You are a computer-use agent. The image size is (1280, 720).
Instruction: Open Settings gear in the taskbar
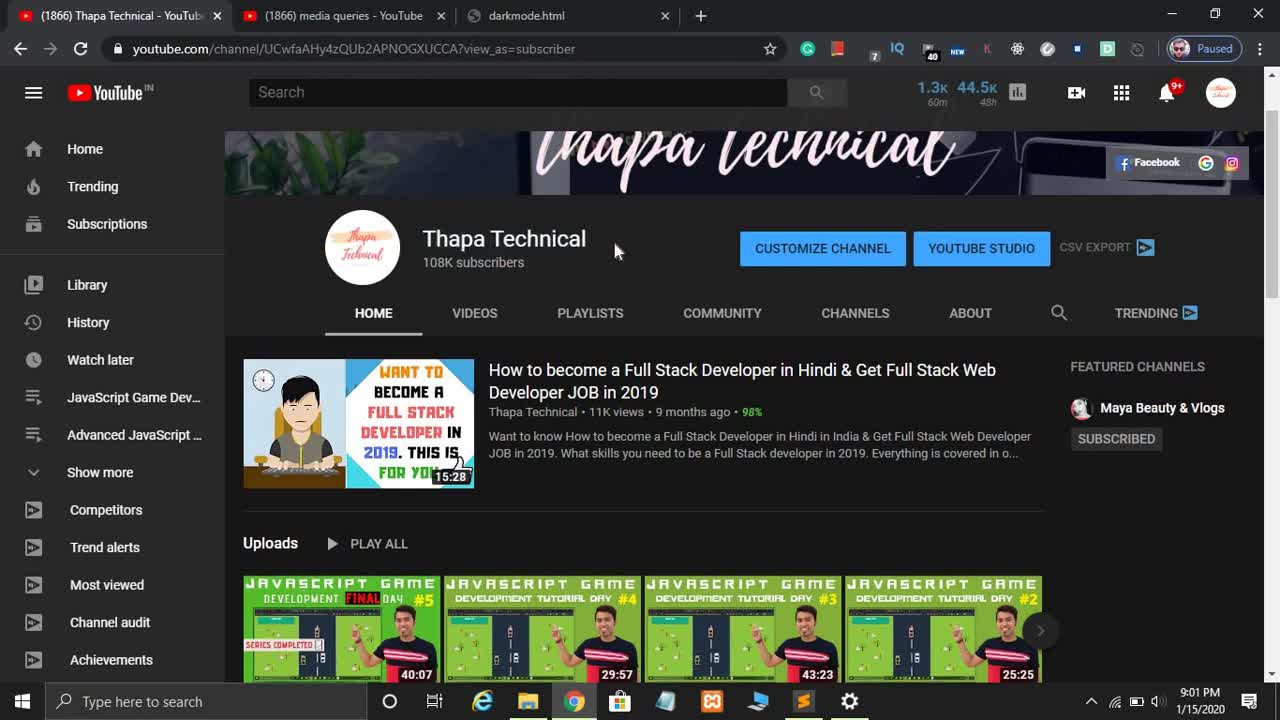[x=849, y=701]
